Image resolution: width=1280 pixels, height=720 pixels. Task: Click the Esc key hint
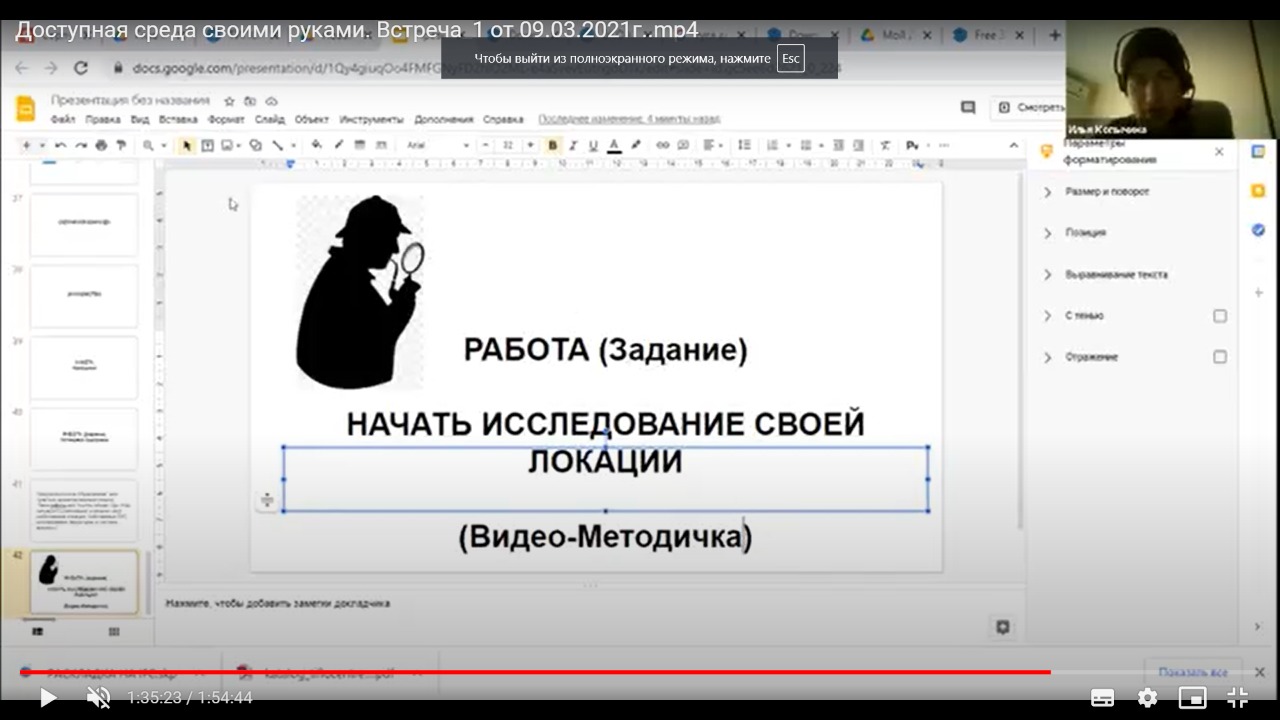(x=791, y=58)
